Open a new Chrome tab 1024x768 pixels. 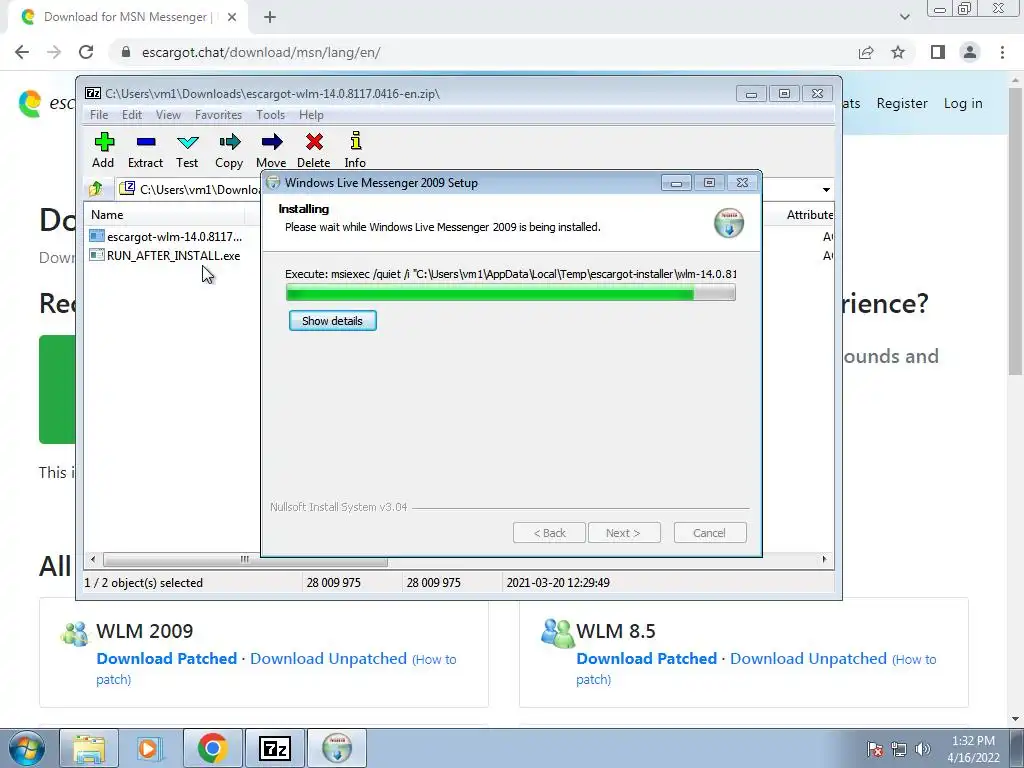[270, 17]
